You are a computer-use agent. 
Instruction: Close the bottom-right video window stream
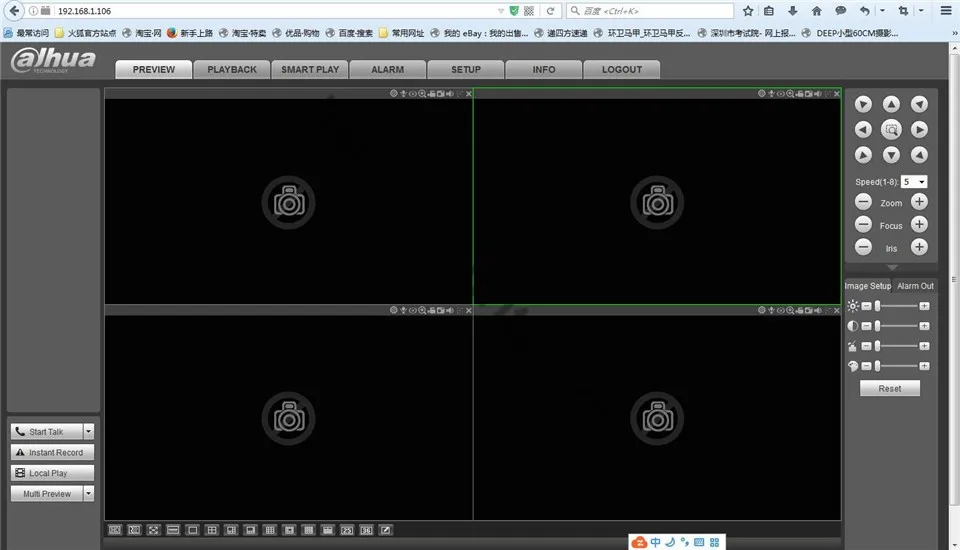click(837, 311)
